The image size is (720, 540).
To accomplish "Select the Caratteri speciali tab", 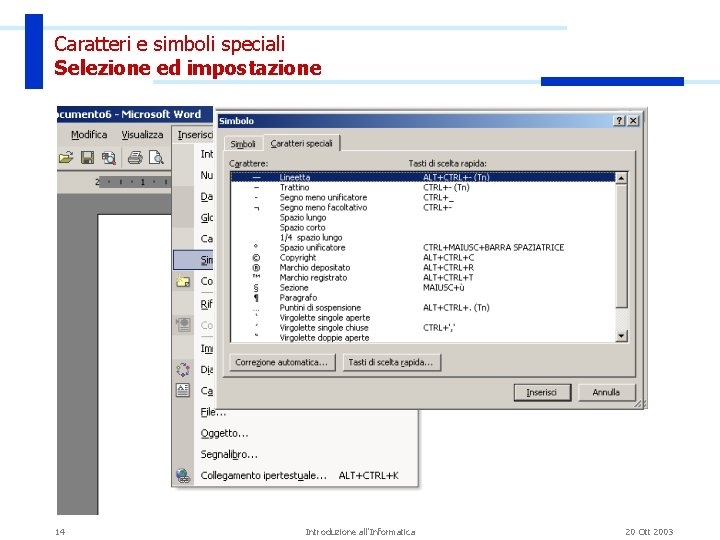I will point(301,143).
